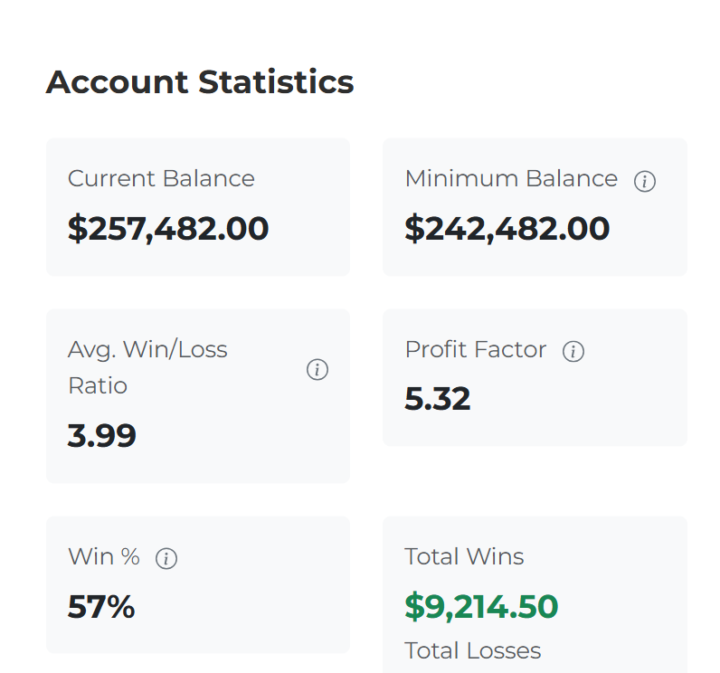The image size is (720, 673).
Task: Click the Avg. Win/Loss Ratio label
Action: (147, 367)
